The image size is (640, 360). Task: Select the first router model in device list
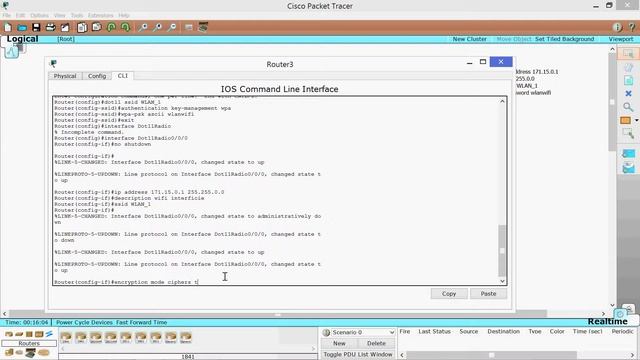pos(66,337)
